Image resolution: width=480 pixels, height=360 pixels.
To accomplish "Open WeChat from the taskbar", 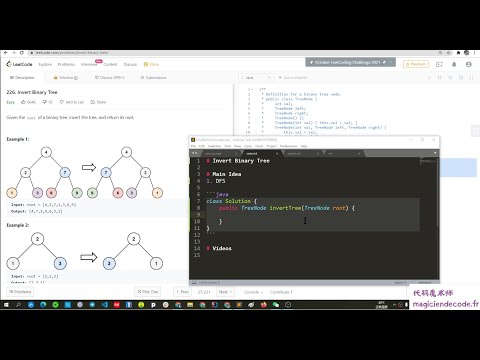I will tap(276, 305).
